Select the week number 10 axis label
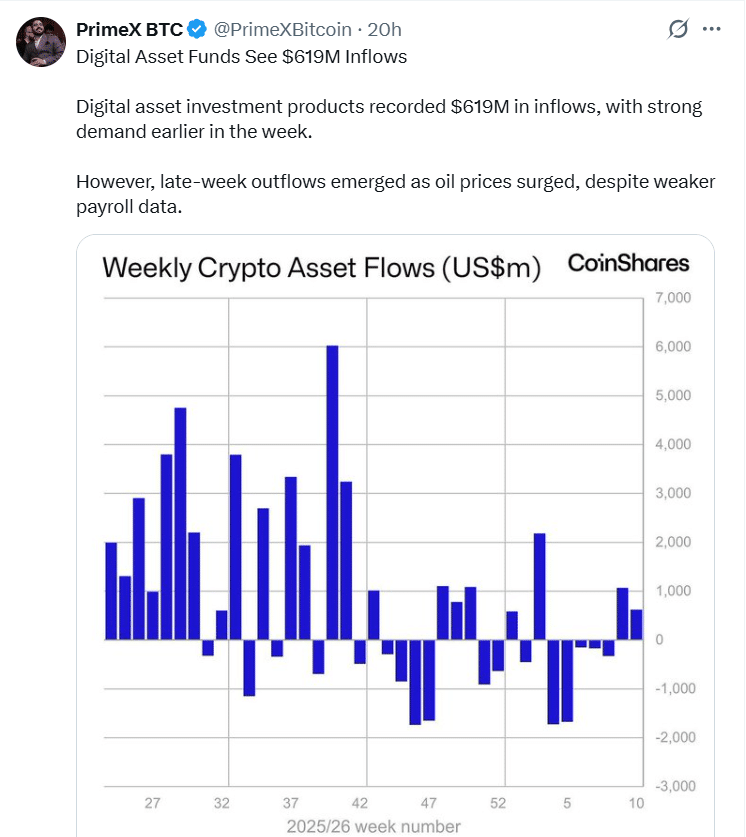Image resolution: width=746 pixels, height=837 pixels. click(x=637, y=802)
